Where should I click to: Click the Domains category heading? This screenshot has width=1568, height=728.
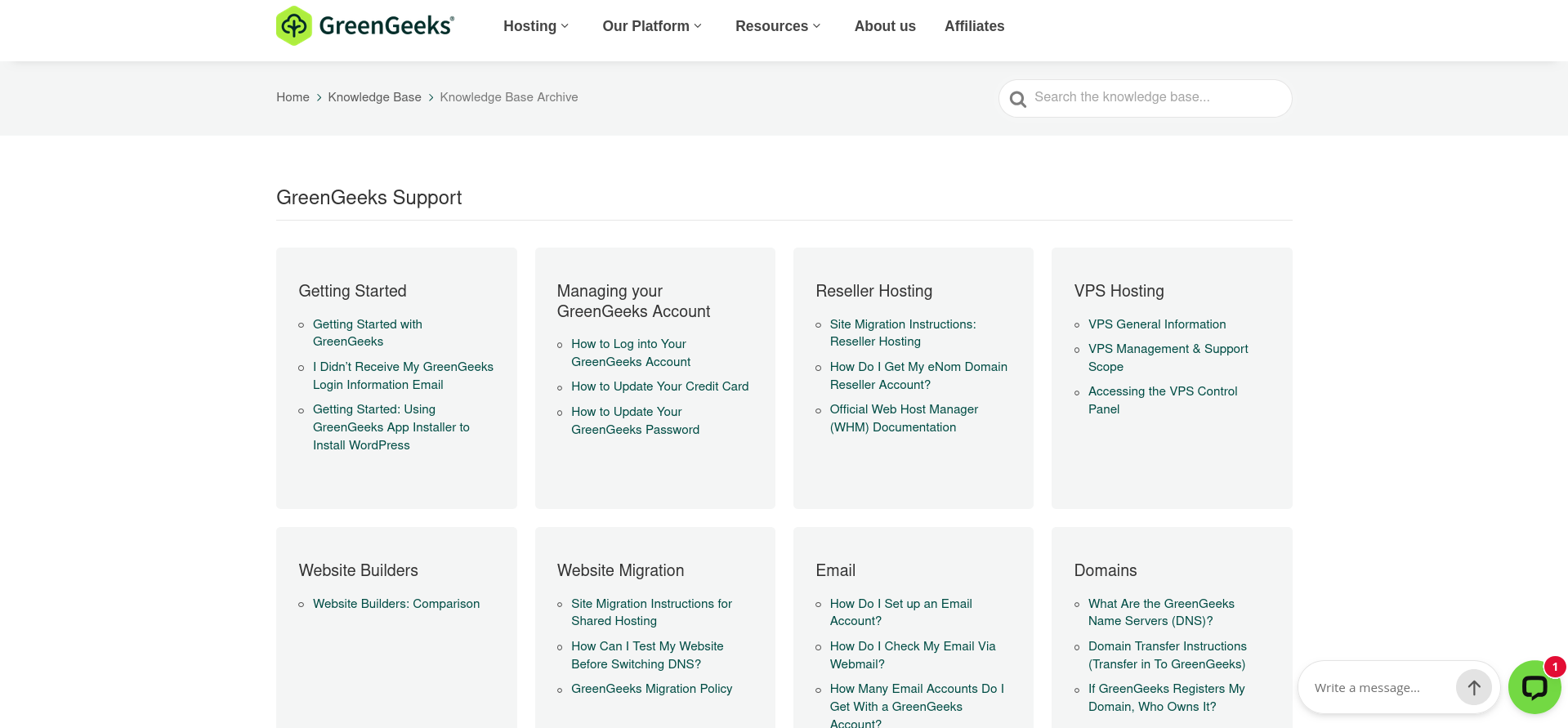pos(1105,570)
